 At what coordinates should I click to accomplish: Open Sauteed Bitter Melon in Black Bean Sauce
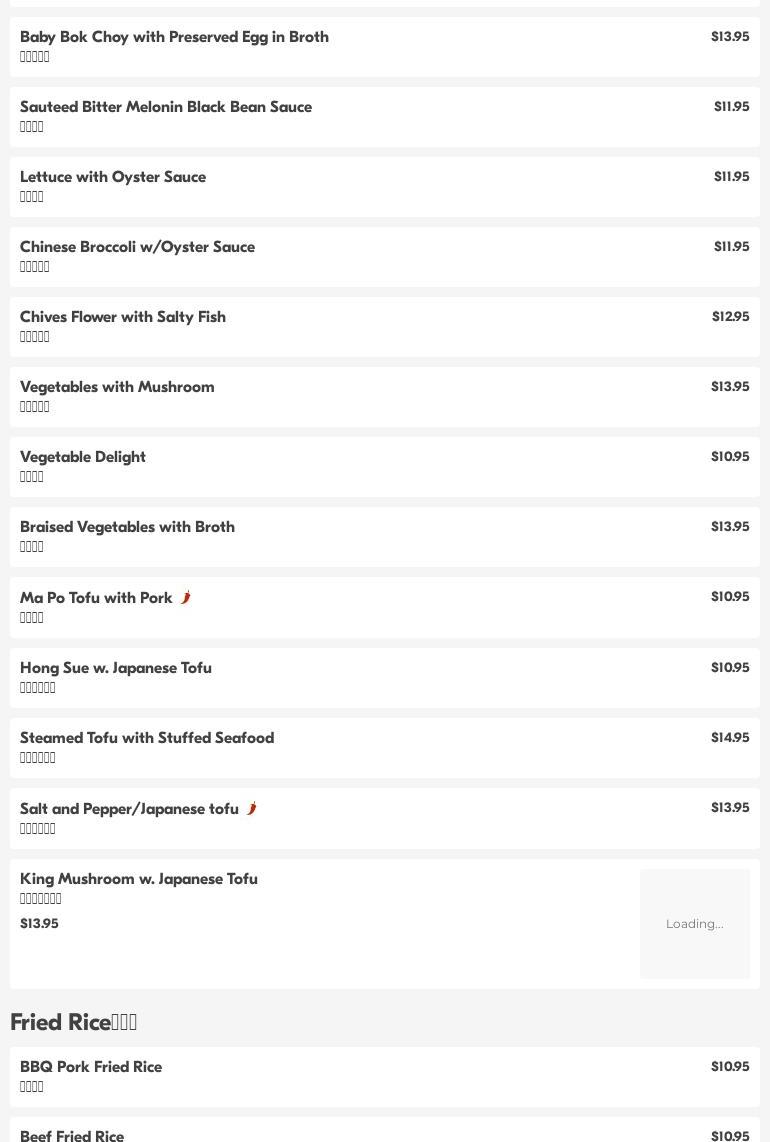click(166, 107)
